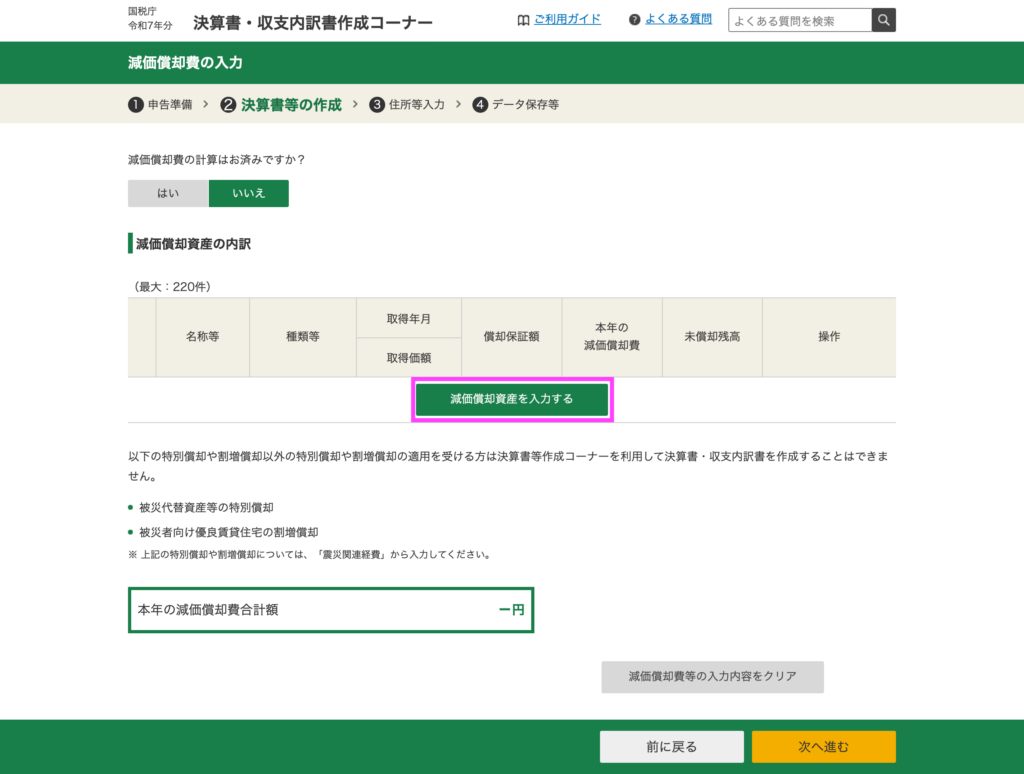Image resolution: width=1024 pixels, height=774 pixels.
Task: Click the 前に戻る button
Action: coord(671,746)
